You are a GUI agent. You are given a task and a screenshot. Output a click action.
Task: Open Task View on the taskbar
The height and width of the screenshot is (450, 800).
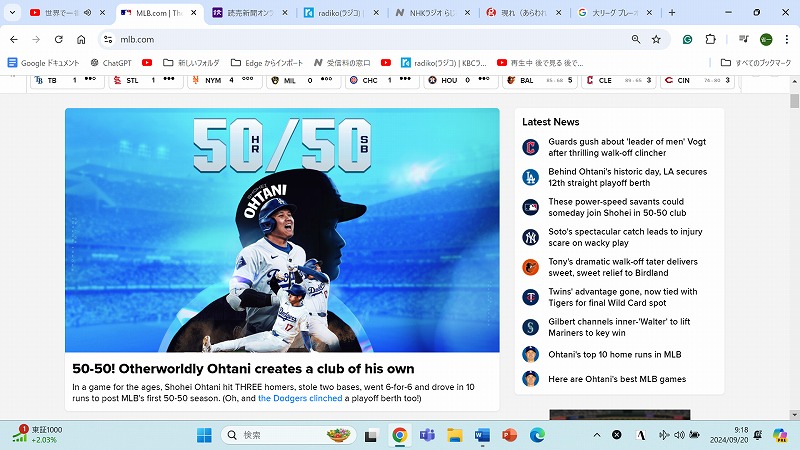tap(370, 436)
